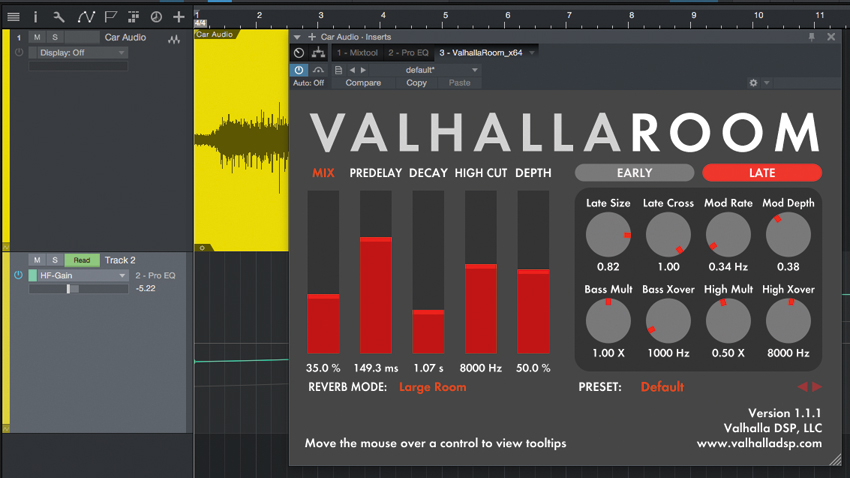This screenshot has width=850, height=478.
Task: Solo the Car Audio track
Action: 55,37
